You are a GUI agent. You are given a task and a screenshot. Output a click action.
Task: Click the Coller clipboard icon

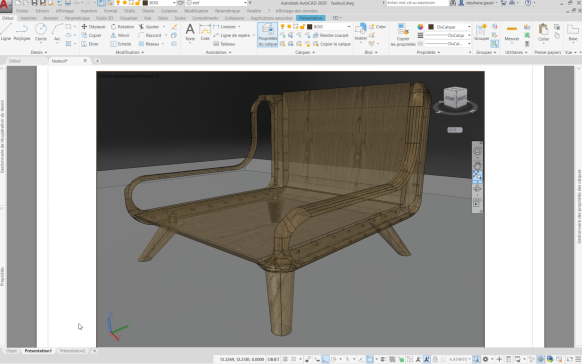click(x=543, y=32)
